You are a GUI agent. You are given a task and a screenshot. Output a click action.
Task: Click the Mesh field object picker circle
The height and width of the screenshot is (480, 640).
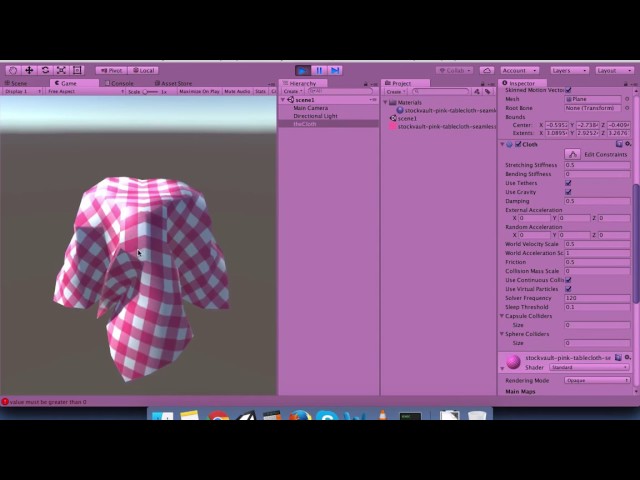click(x=627, y=99)
